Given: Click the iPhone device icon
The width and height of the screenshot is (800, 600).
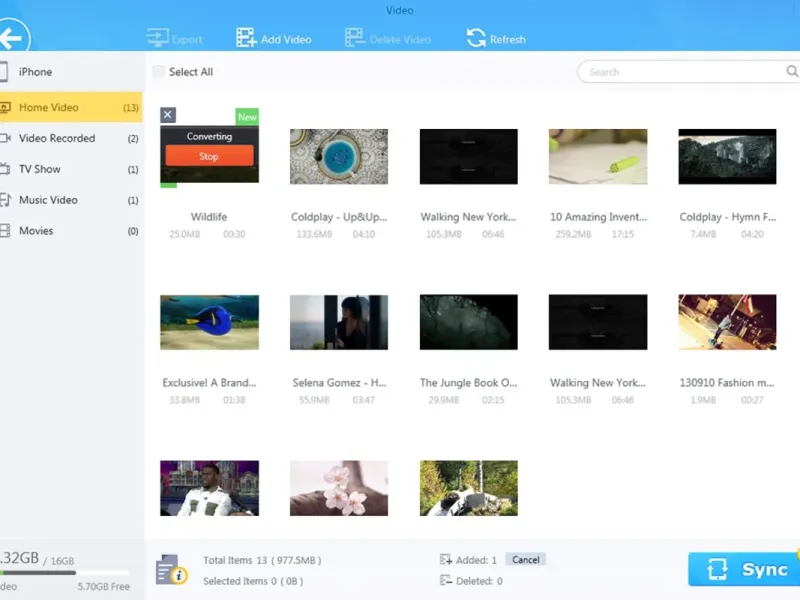Looking at the screenshot, I should [x=4, y=71].
